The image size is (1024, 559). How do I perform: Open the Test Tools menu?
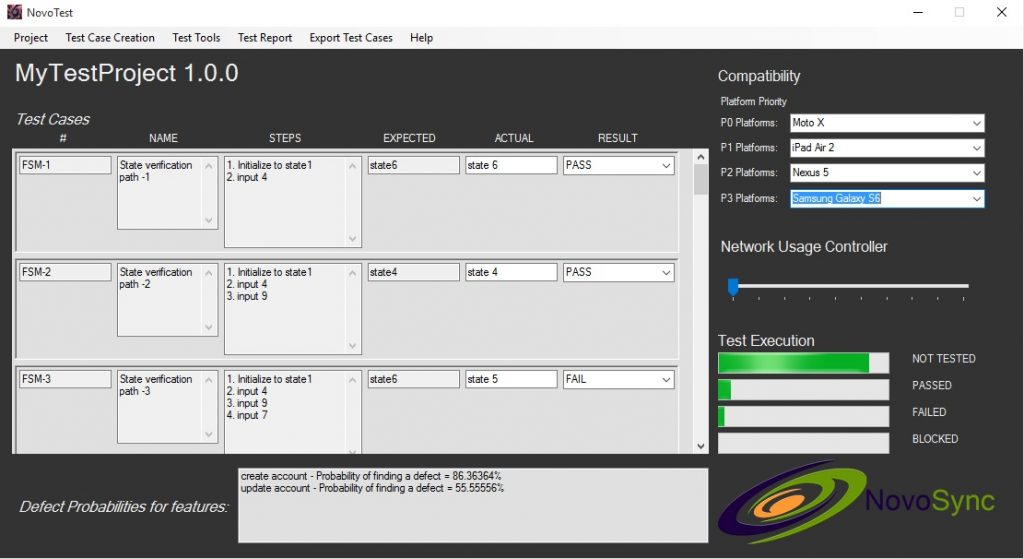point(196,38)
